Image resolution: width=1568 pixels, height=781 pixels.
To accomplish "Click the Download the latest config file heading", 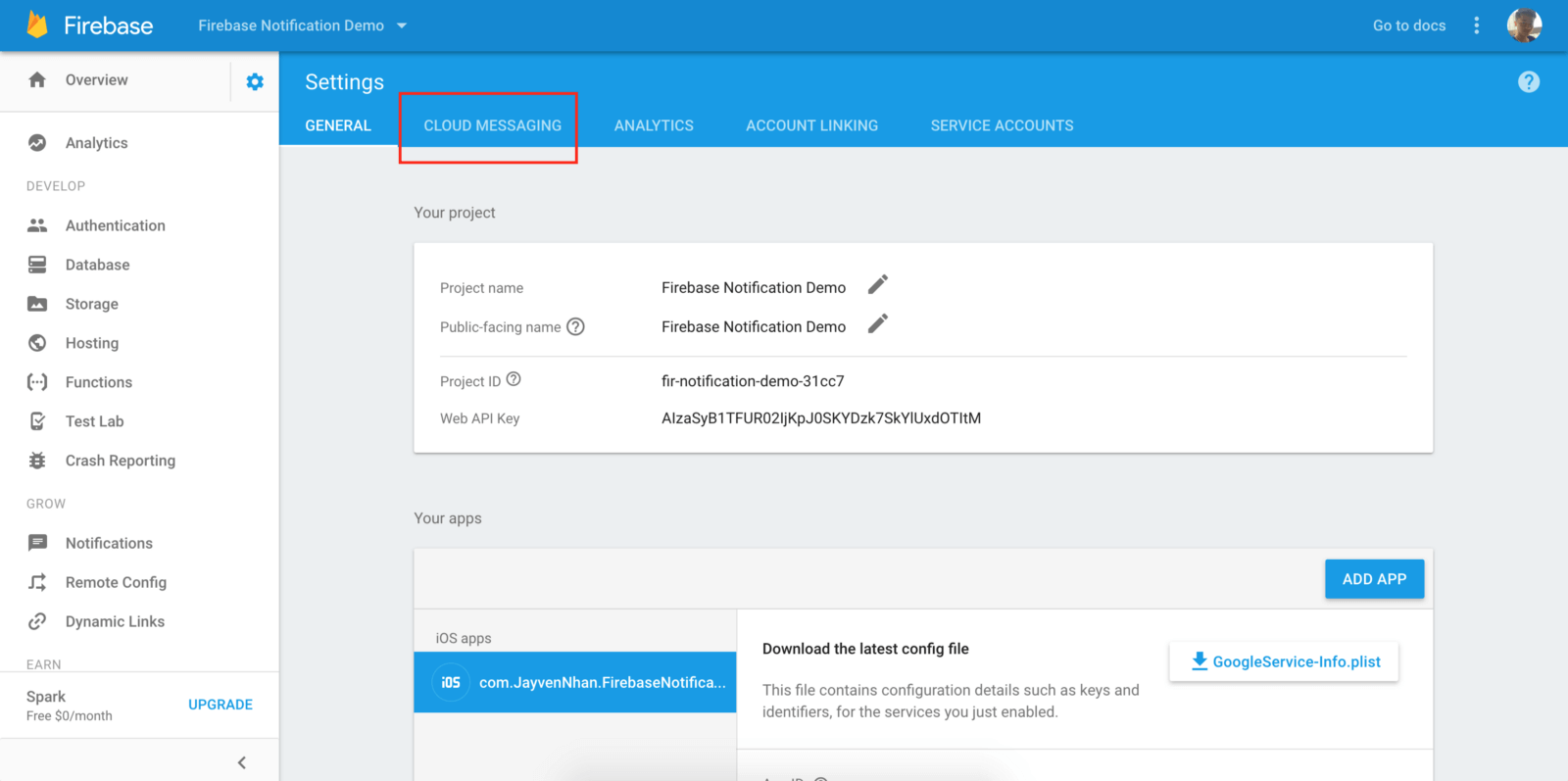I will point(865,649).
